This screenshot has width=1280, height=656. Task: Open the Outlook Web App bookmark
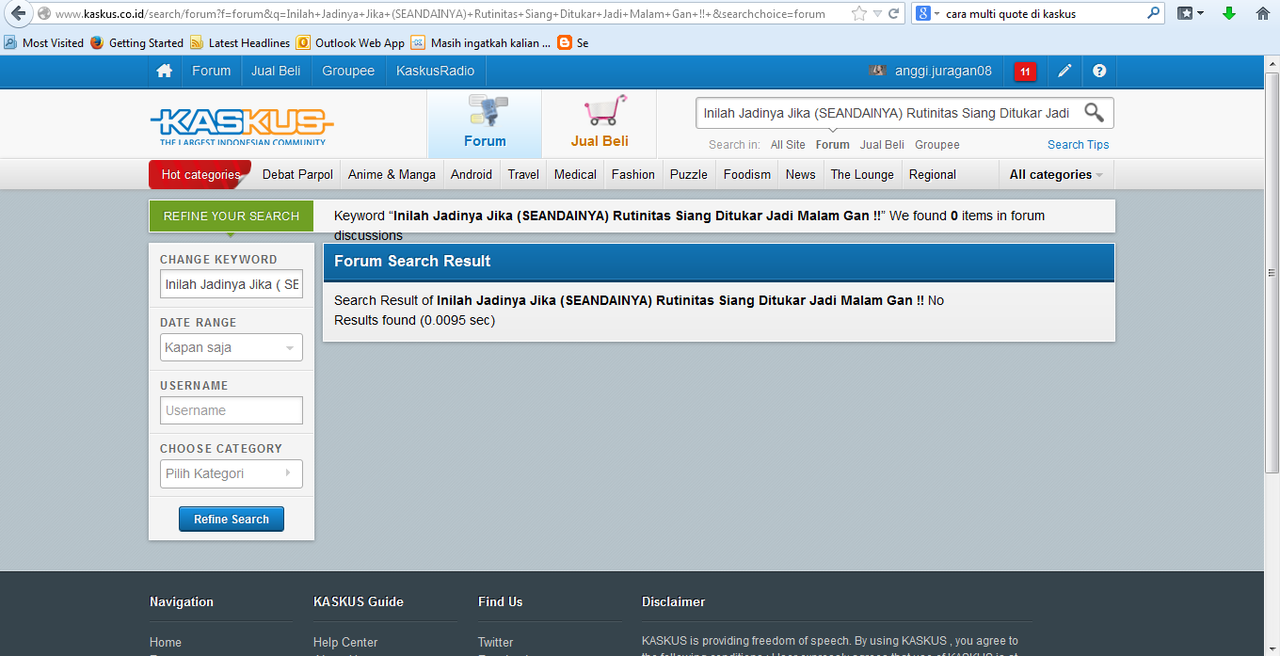350,43
